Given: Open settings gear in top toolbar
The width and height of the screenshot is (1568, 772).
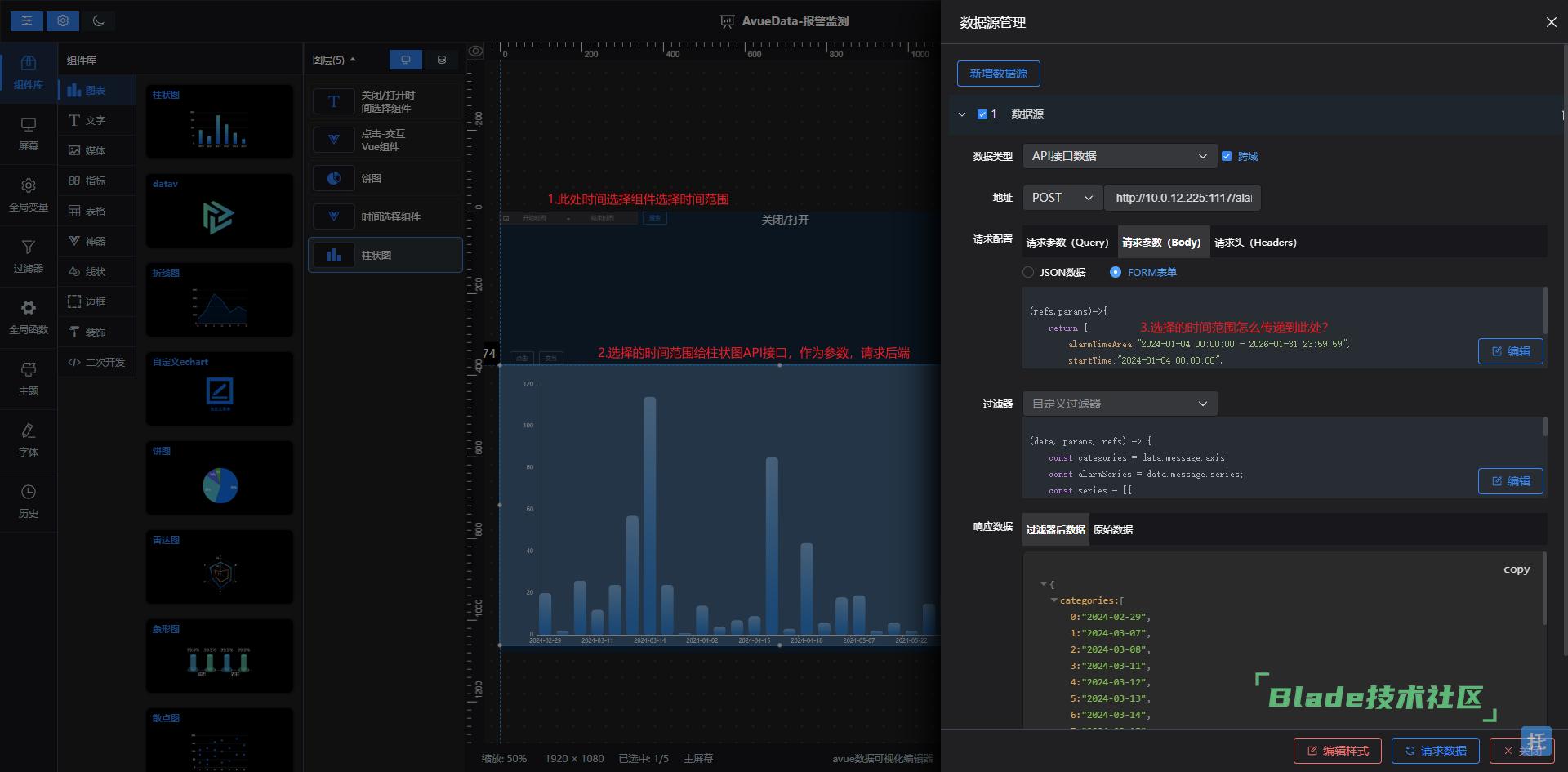Looking at the screenshot, I should [x=63, y=21].
